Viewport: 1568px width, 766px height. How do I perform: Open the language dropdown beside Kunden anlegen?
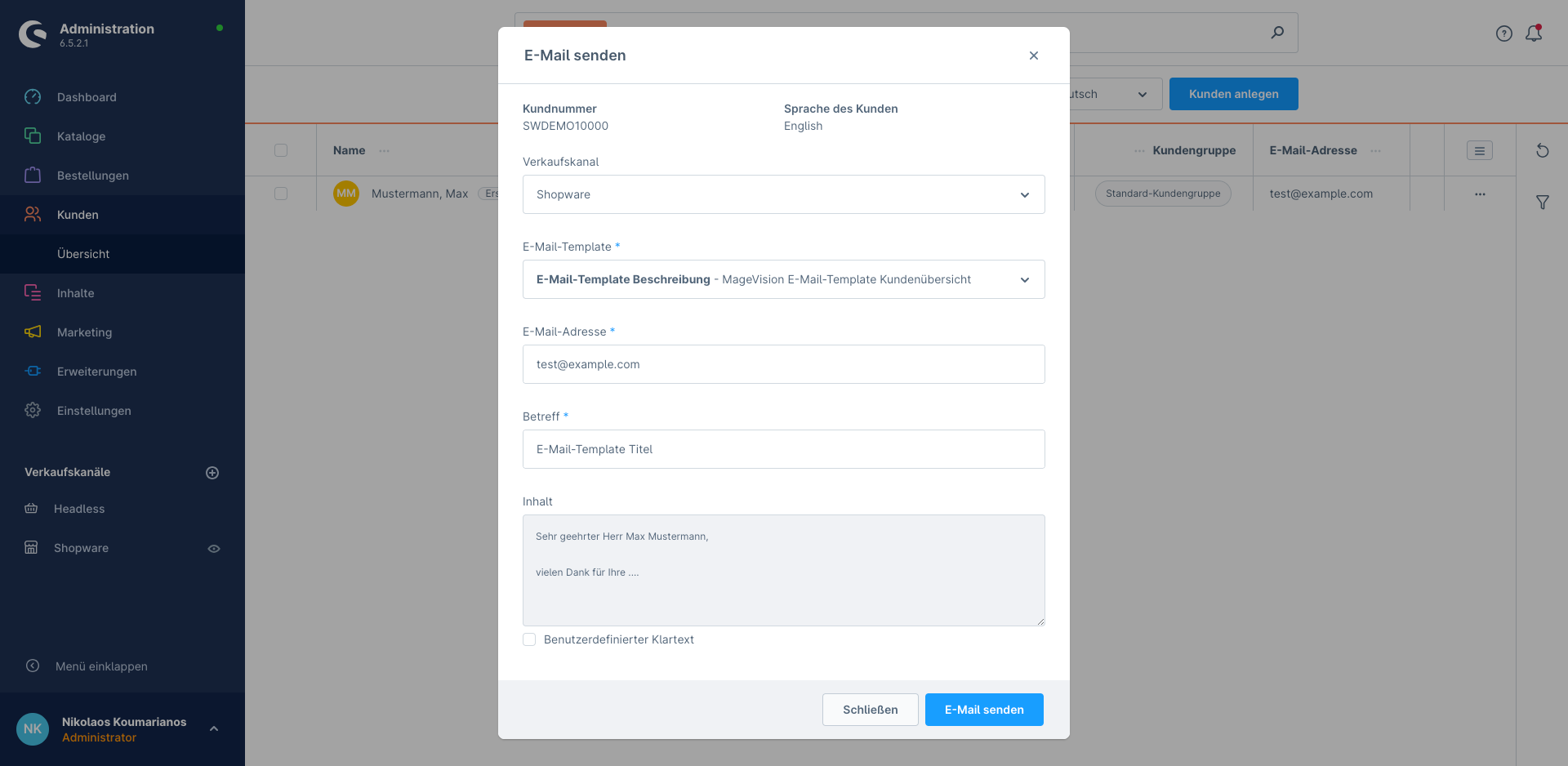click(x=1116, y=94)
